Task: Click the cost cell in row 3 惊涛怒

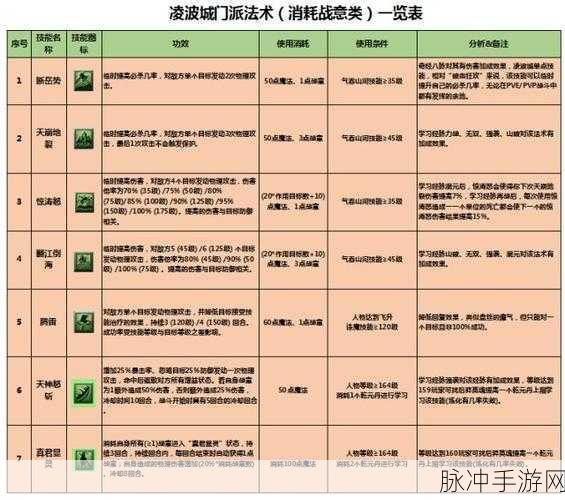Action: point(293,201)
